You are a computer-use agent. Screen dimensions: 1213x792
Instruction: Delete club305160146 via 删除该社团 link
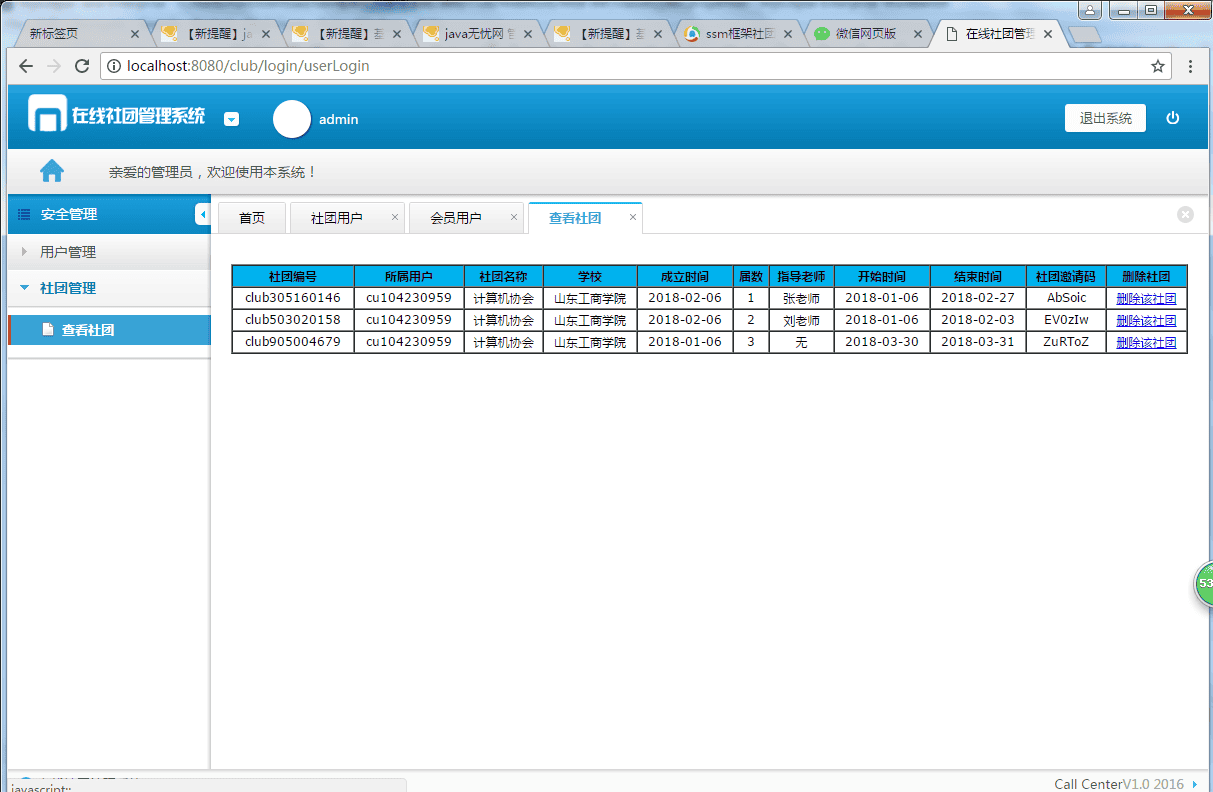(x=1146, y=299)
